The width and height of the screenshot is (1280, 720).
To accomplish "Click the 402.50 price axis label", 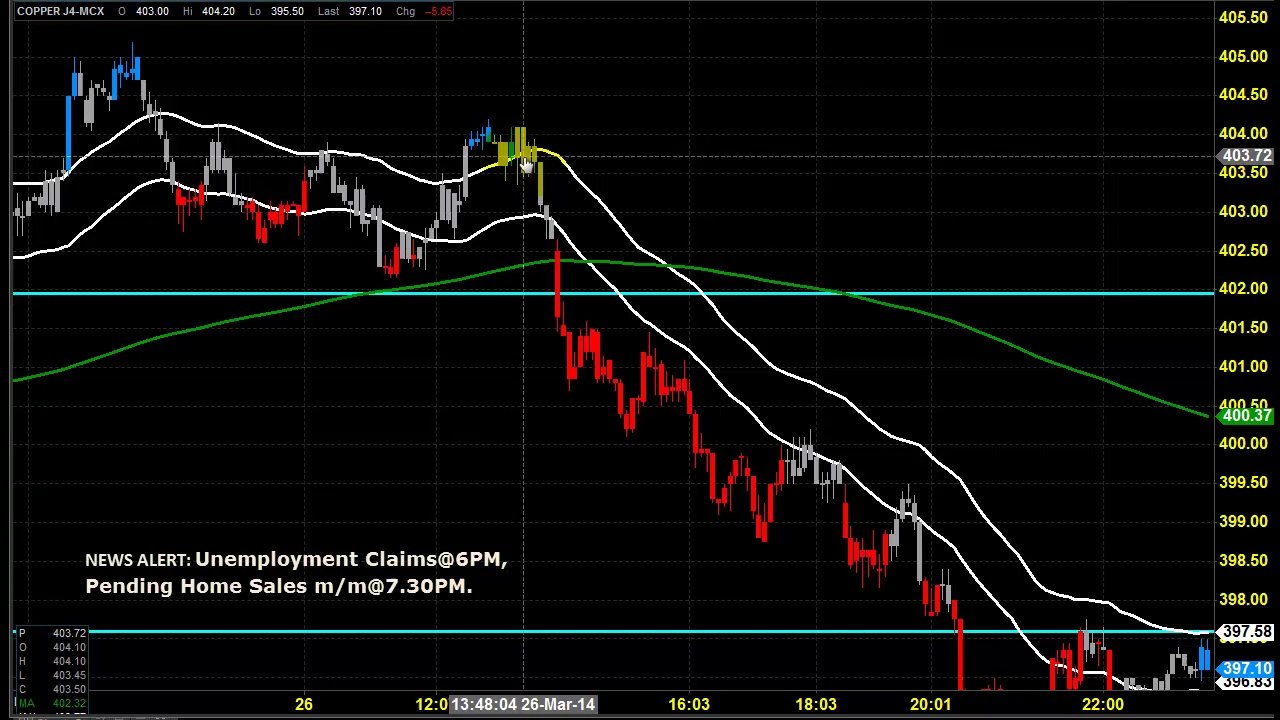I will [x=1243, y=250].
